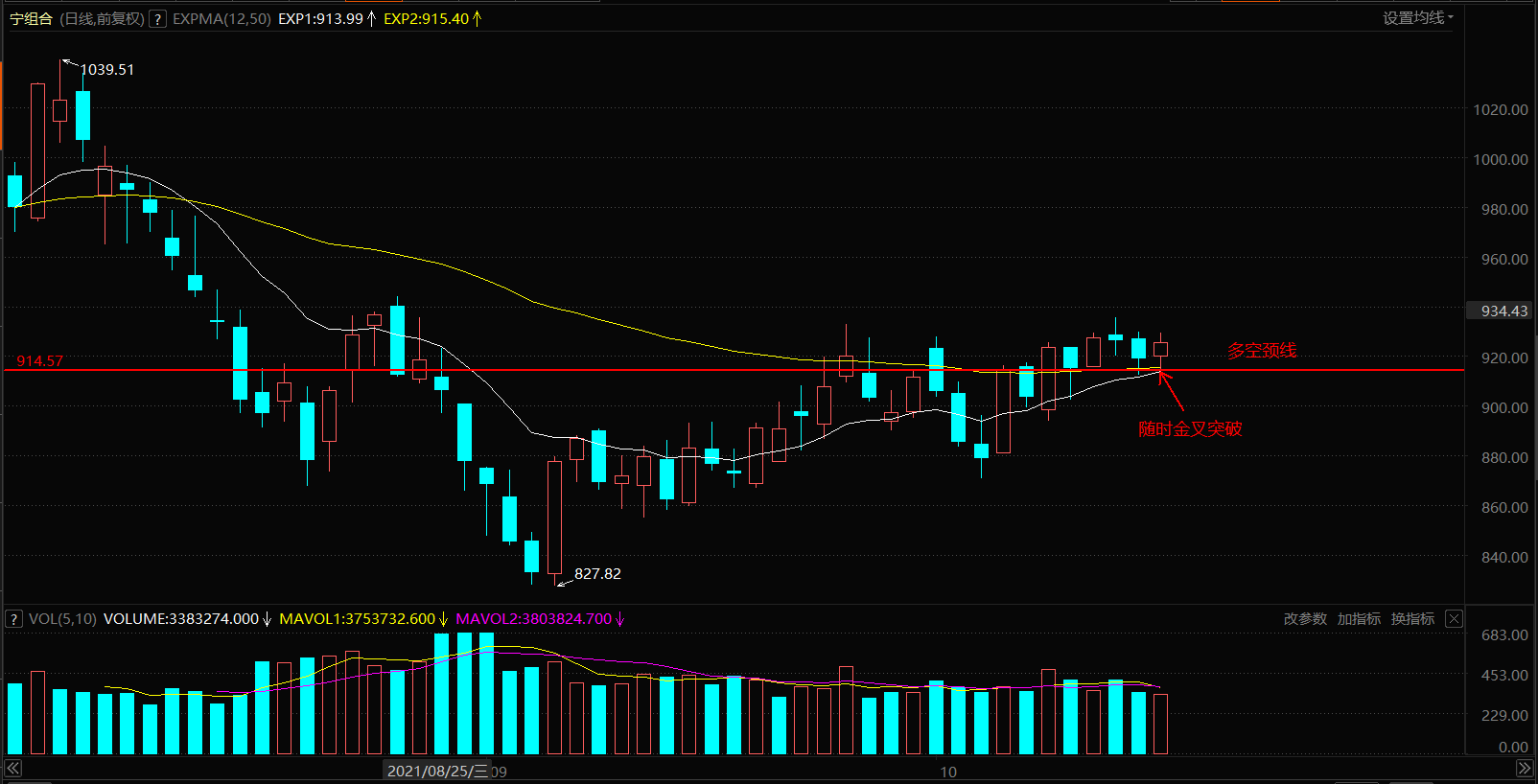Click the 1000.00 price axis label
This screenshot has height=784, width=1538.
(1501, 159)
